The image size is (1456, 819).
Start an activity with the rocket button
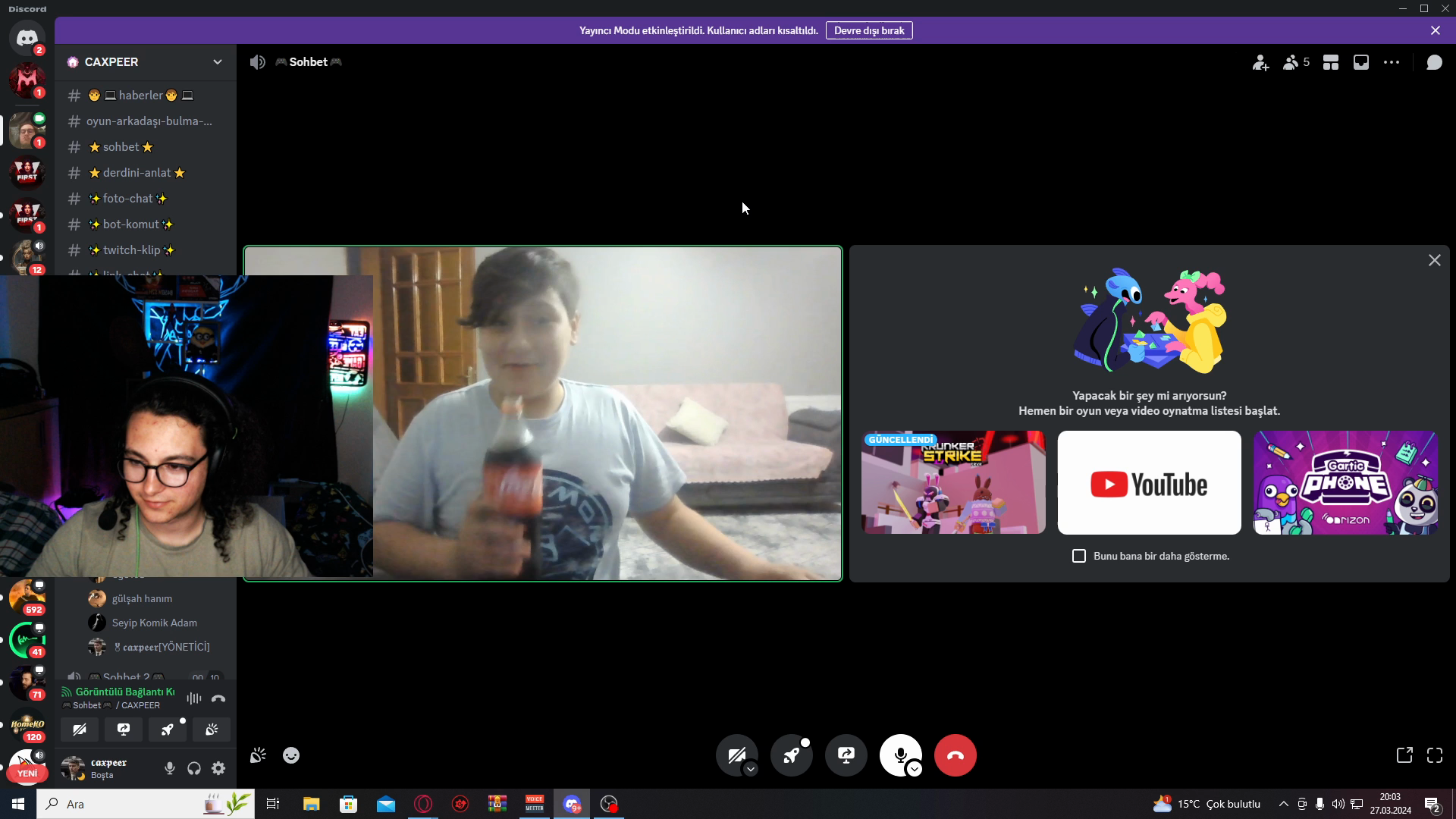point(792,755)
